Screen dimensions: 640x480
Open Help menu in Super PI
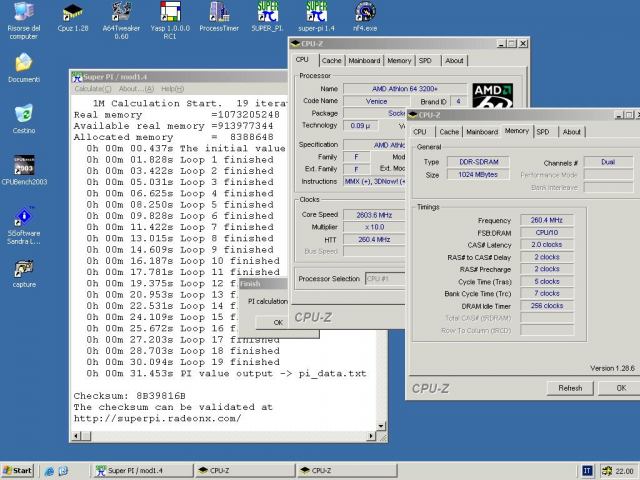click(172, 89)
